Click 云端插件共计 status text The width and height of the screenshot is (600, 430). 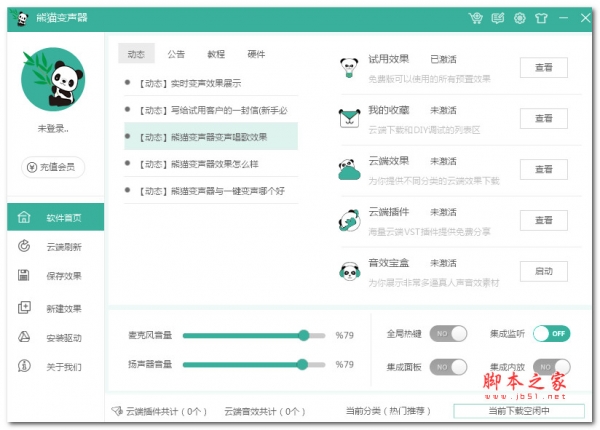coord(166,411)
